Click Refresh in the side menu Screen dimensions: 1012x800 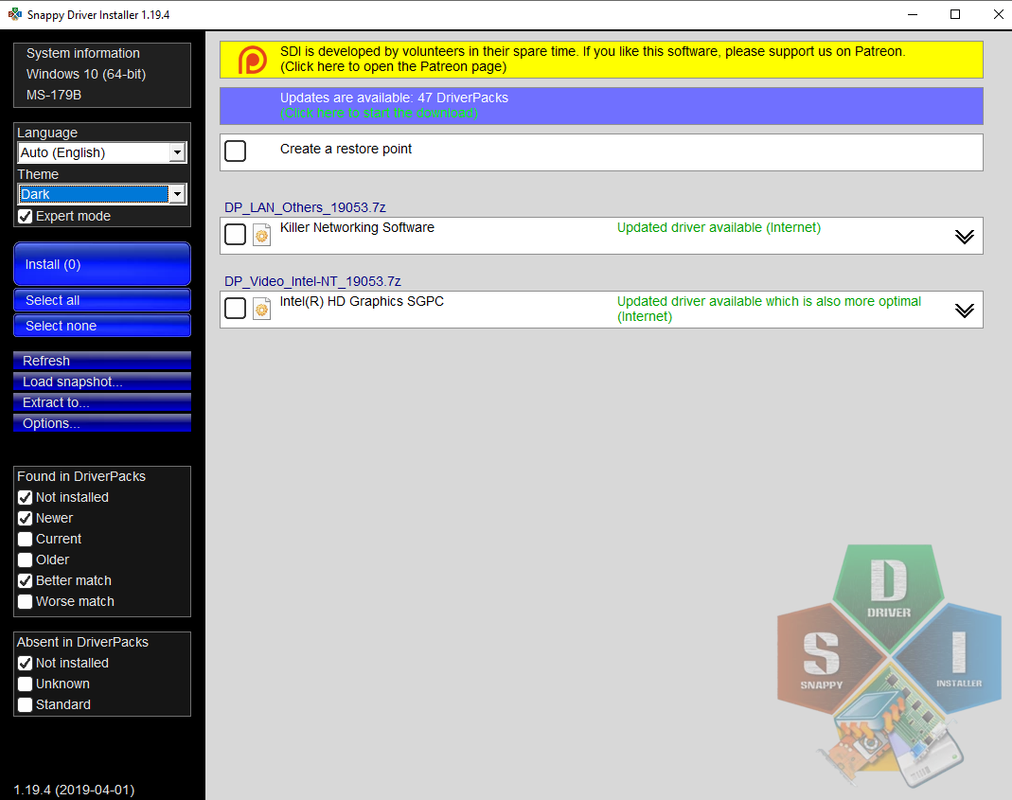[102, 361]
